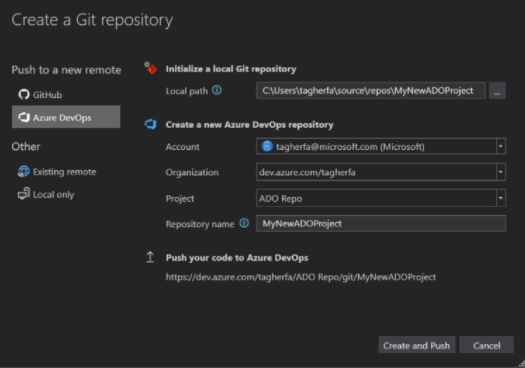Screen dimensions: 525x368
Task: Click the account avatar badge icon
Action: pos(267,146)
